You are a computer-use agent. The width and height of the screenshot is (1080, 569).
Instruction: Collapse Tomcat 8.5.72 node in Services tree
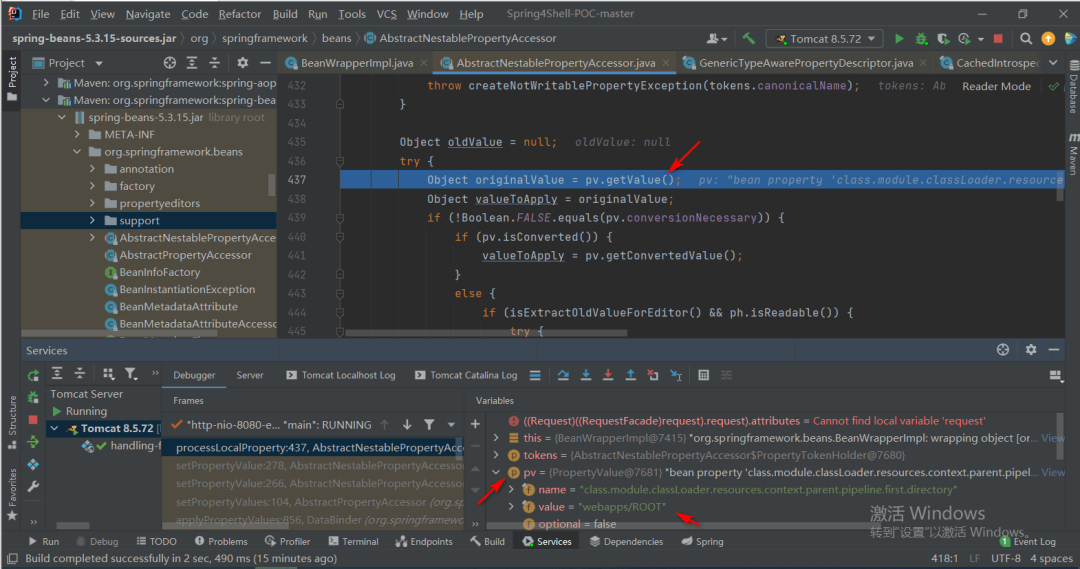pos(54,428)
